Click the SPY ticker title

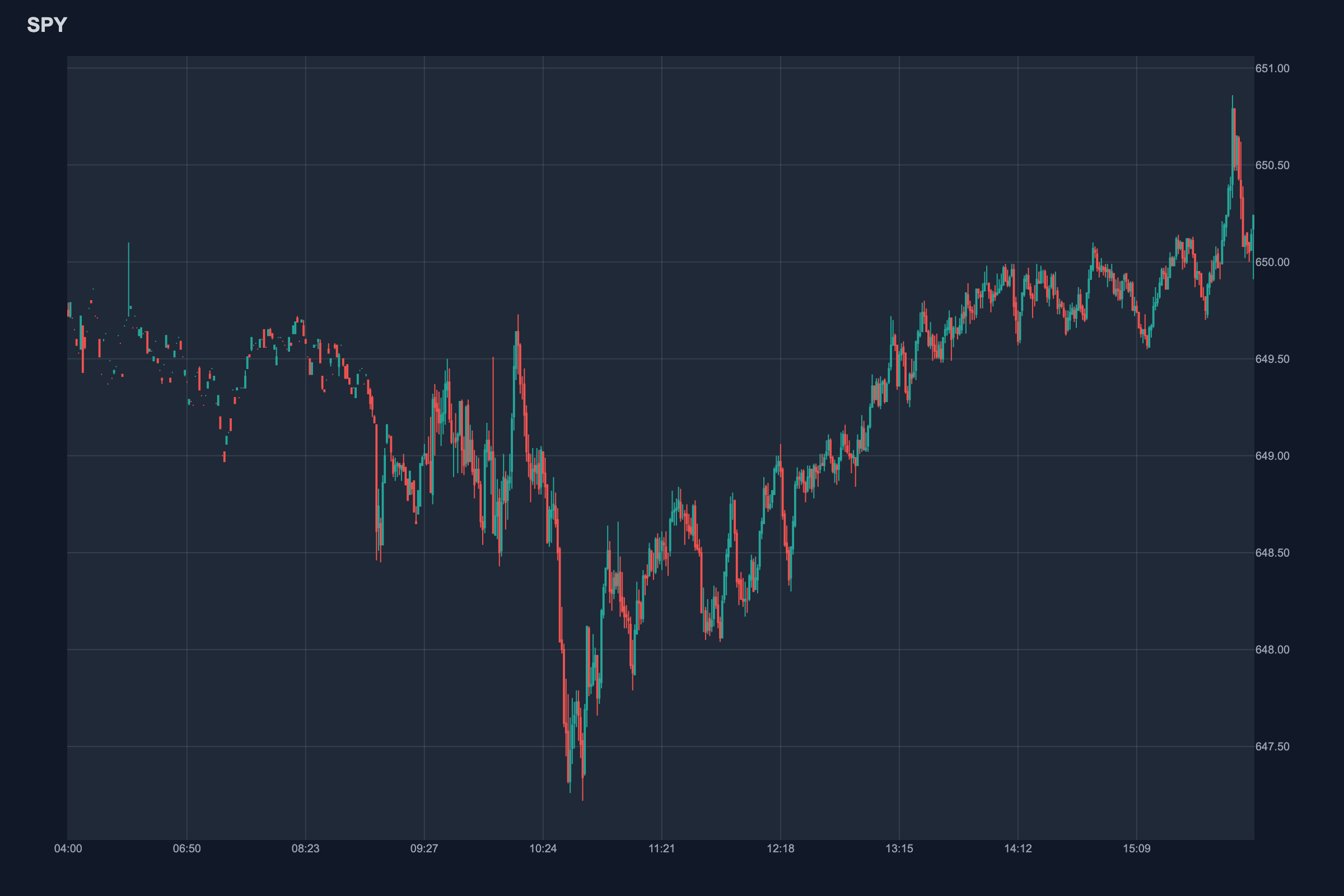47,25
